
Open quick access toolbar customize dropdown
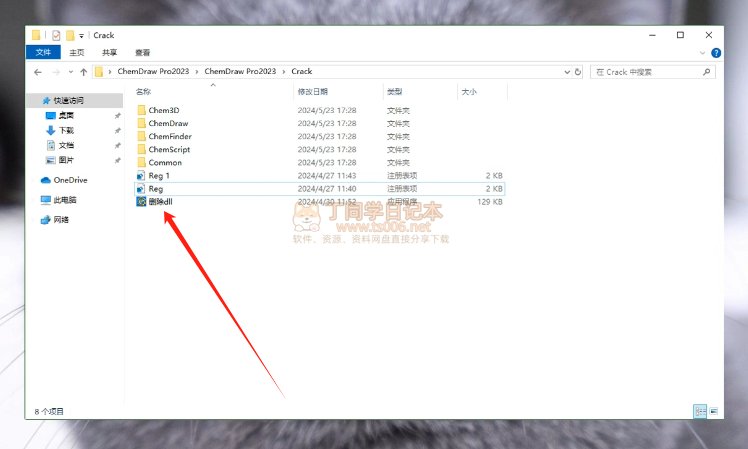click(x=82, y=36)
